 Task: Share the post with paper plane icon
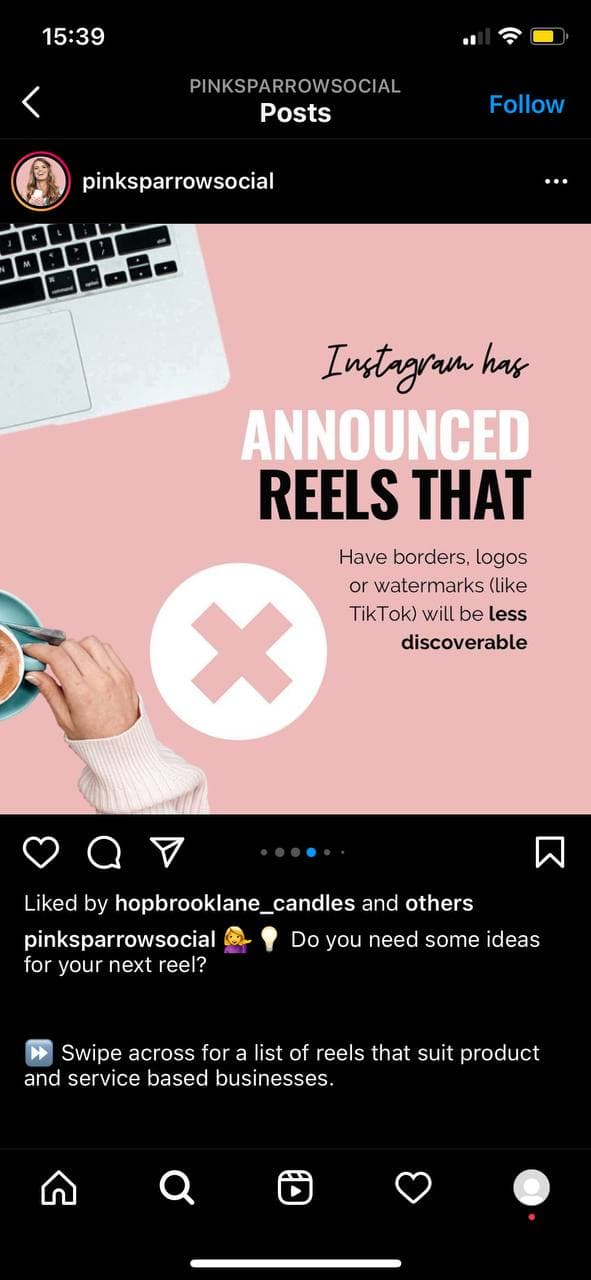pos(167,851)
